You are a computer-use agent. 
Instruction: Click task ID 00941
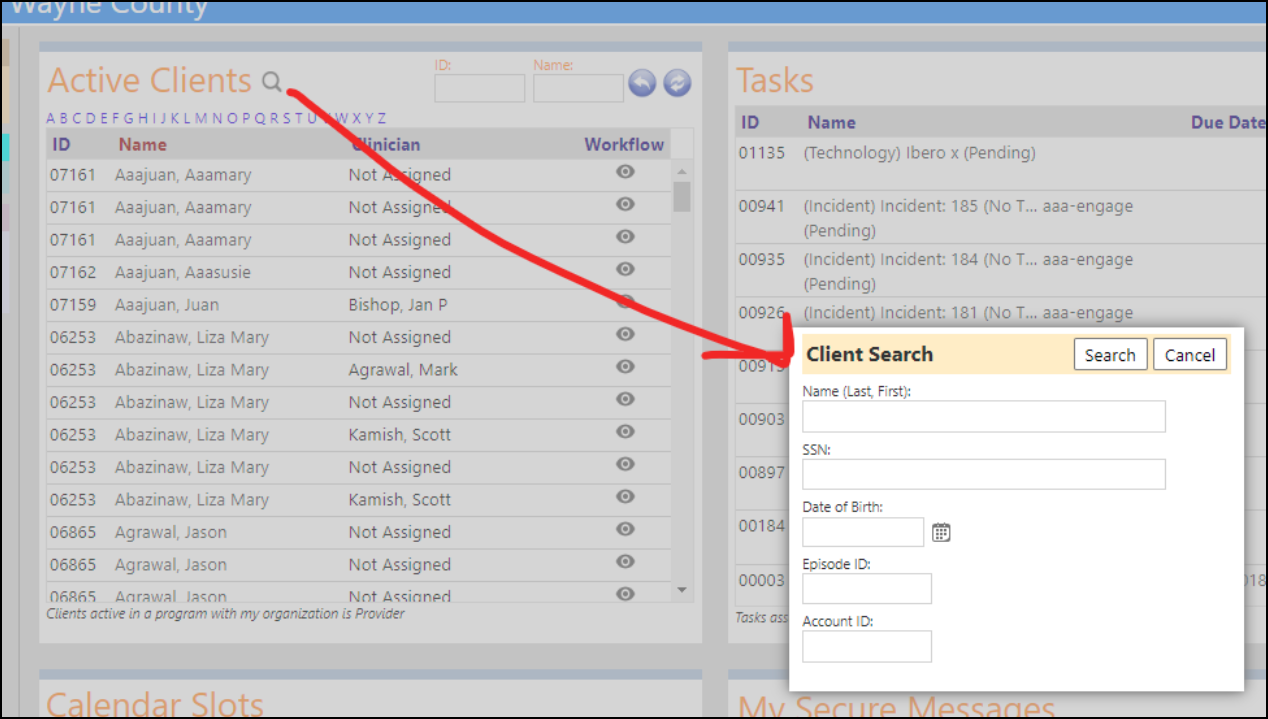tap(762, 206)
